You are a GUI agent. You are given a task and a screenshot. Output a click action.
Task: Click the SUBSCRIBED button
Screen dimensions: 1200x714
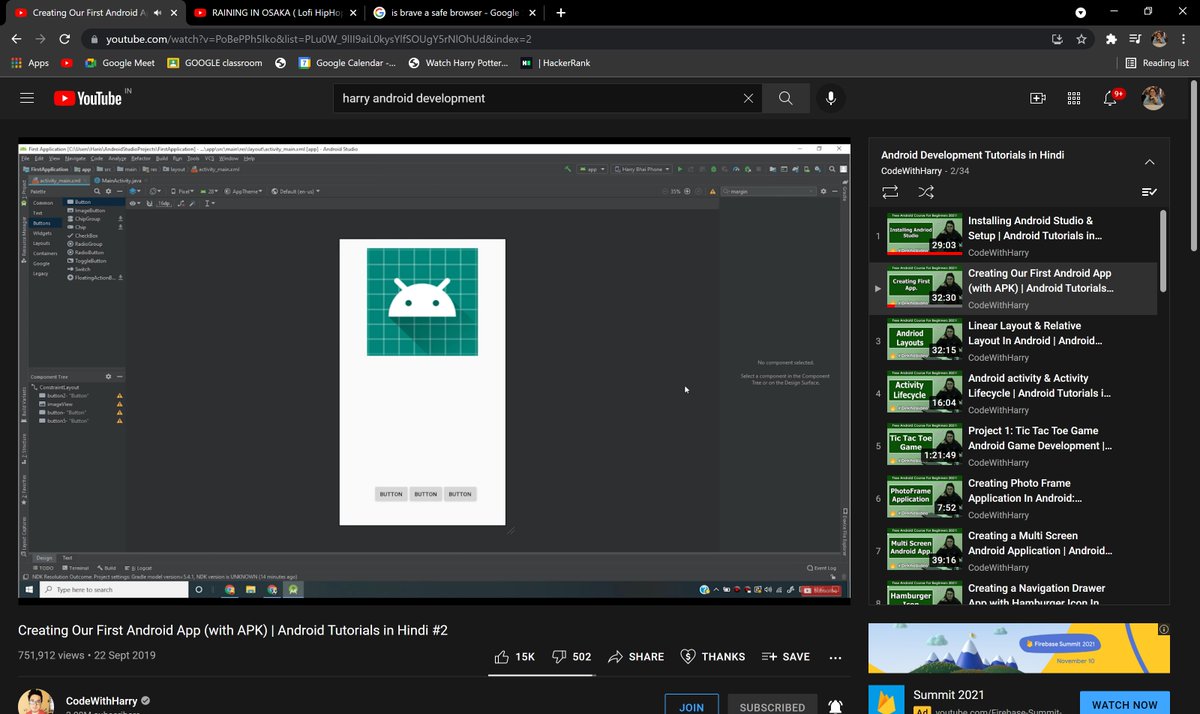coord(772,706)
